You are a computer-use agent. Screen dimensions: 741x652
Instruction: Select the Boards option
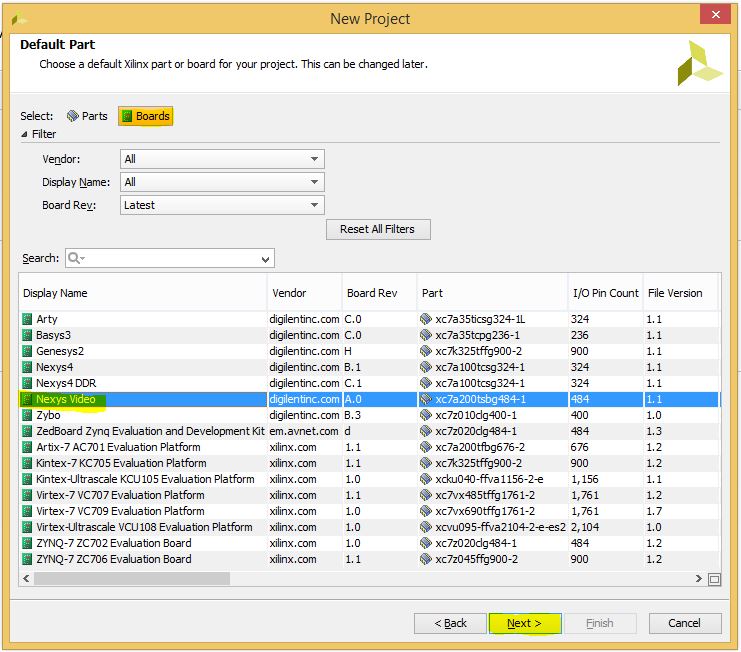146,116
